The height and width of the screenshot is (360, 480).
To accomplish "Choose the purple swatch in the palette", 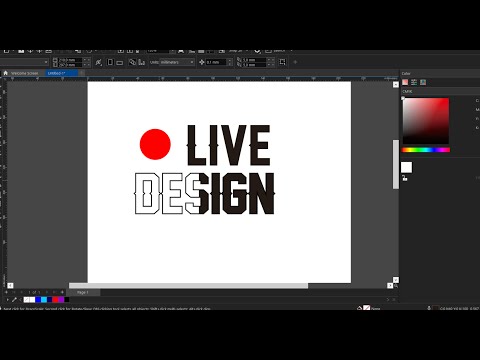I will [61, 300].
